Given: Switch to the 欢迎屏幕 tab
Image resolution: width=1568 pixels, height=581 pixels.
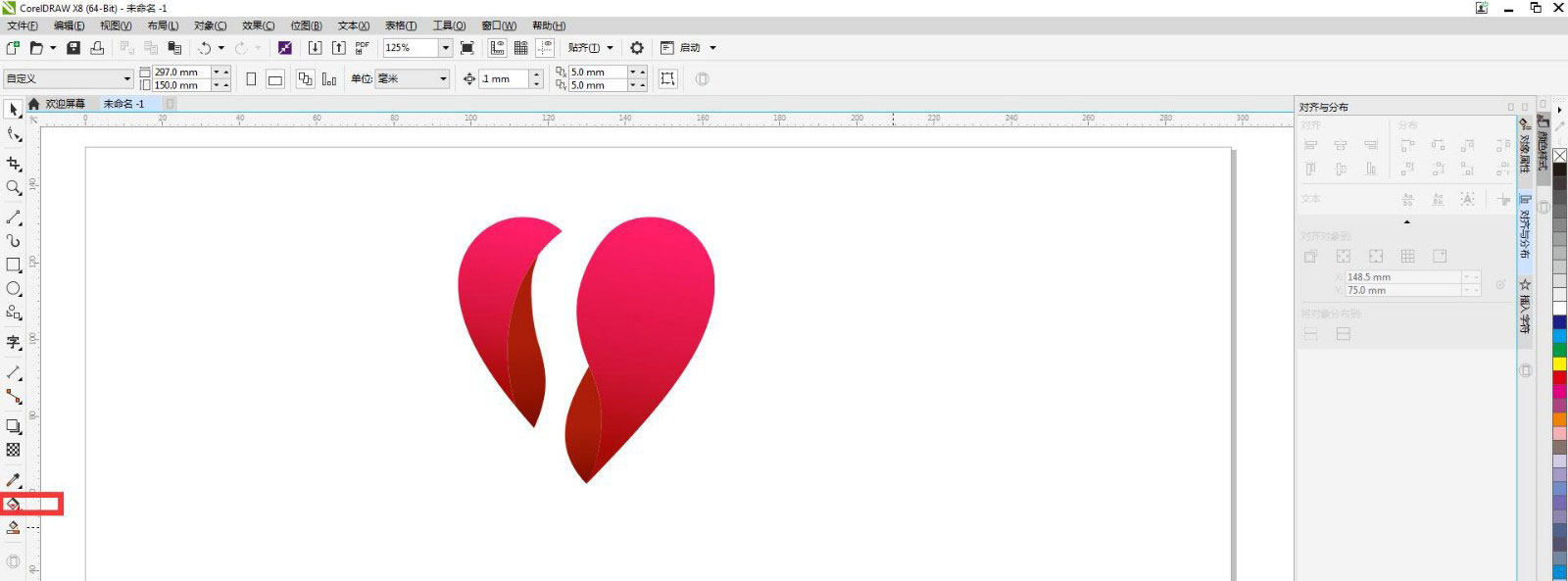Looking at the screenshot, I should point(65,104).
